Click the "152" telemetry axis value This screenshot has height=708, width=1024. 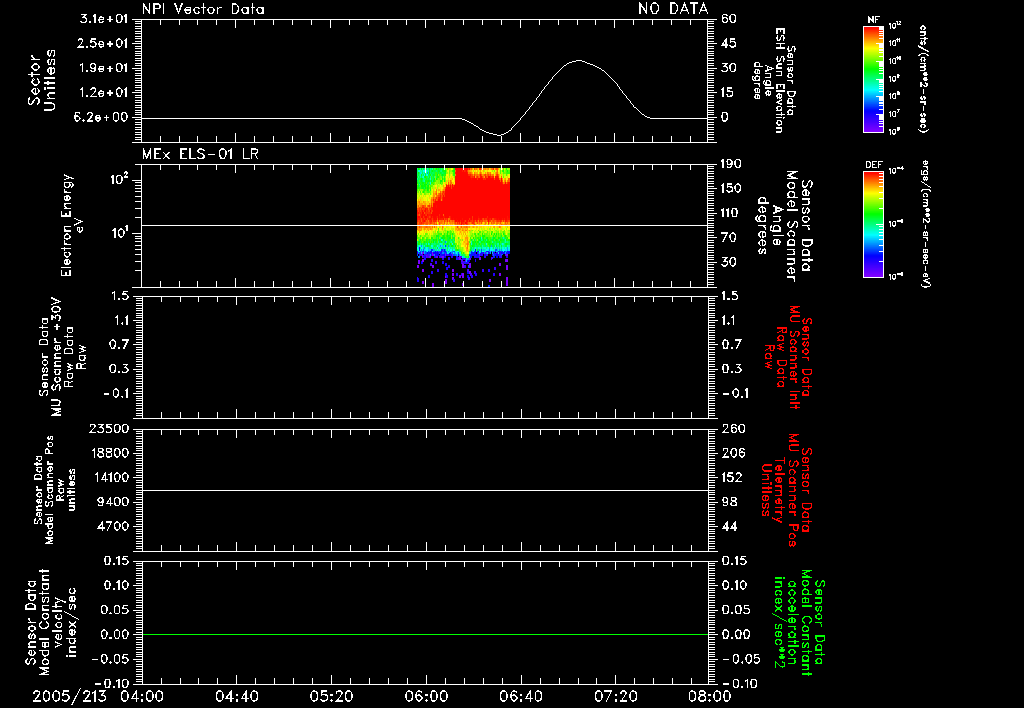tap(733, 477)
